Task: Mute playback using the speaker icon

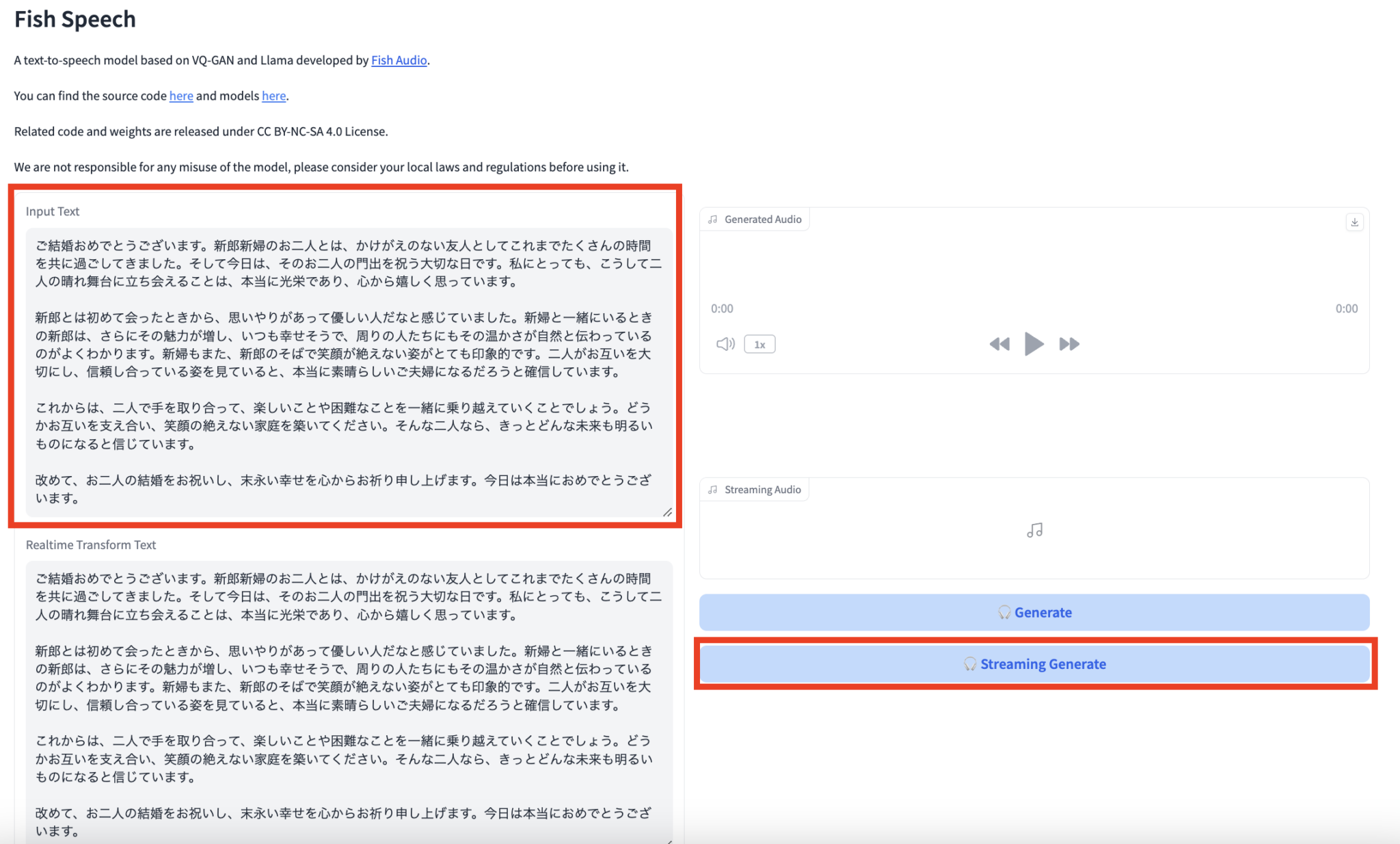Action: pyautogui.click(x=724, y=344)
